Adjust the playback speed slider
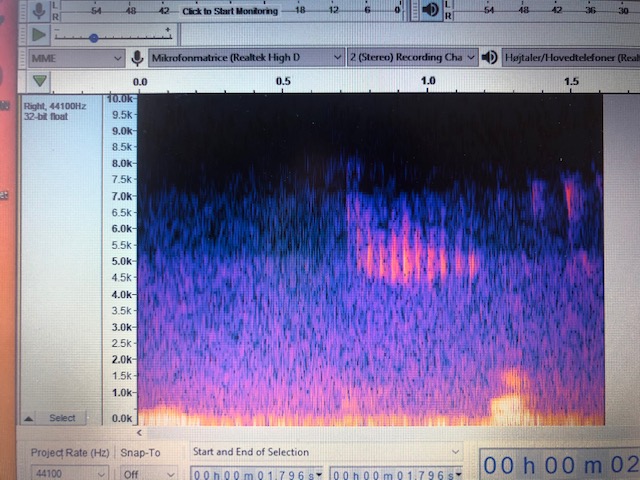 (94, 38)
